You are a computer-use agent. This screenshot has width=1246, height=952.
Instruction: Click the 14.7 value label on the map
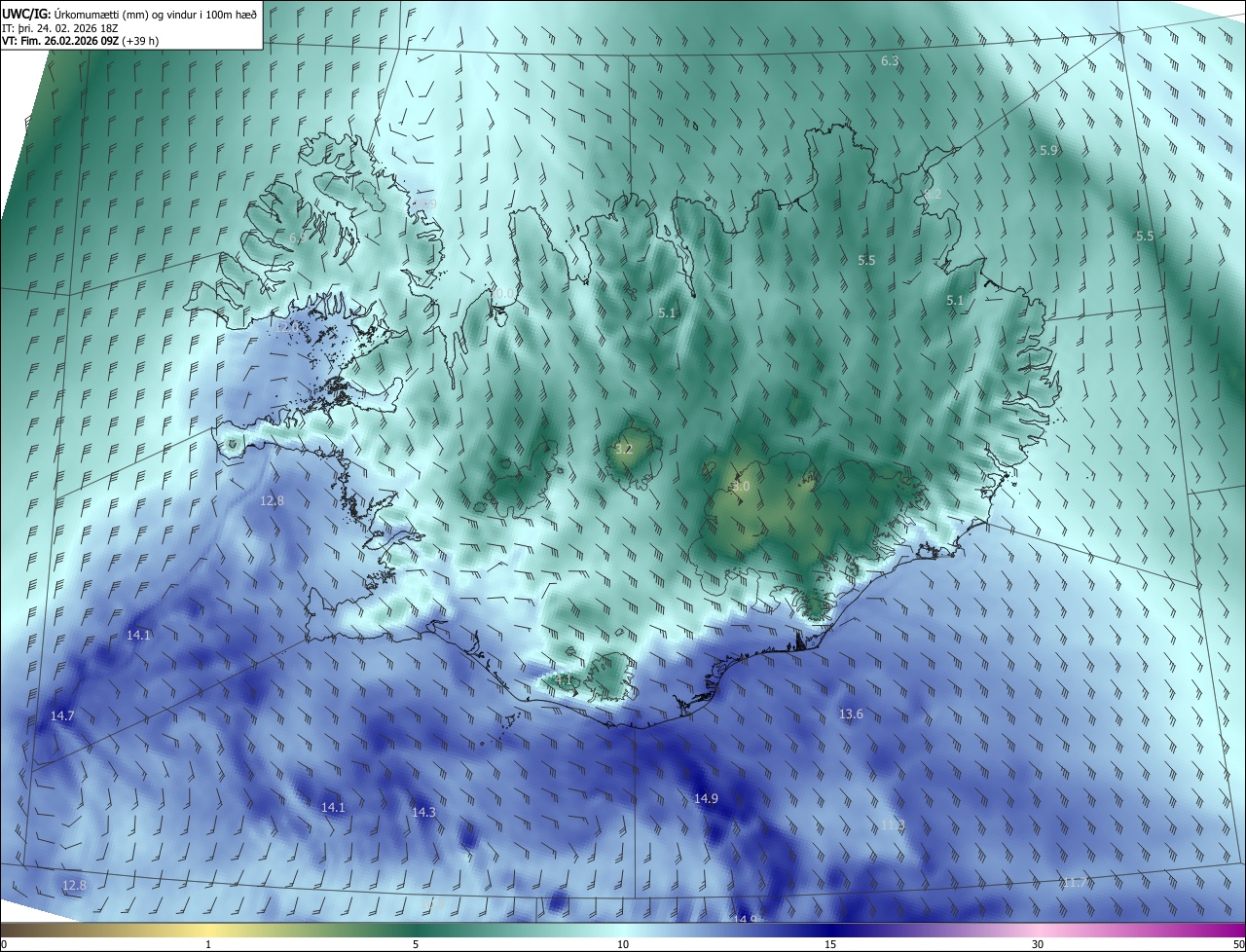click(x=62, y=716)
